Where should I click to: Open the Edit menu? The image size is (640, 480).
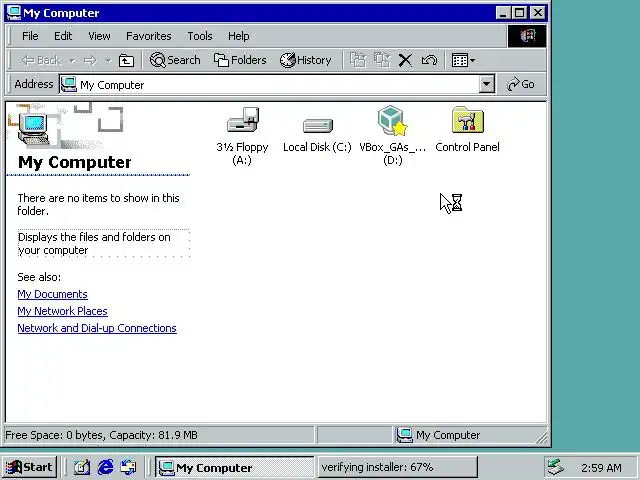pos(63,36)
